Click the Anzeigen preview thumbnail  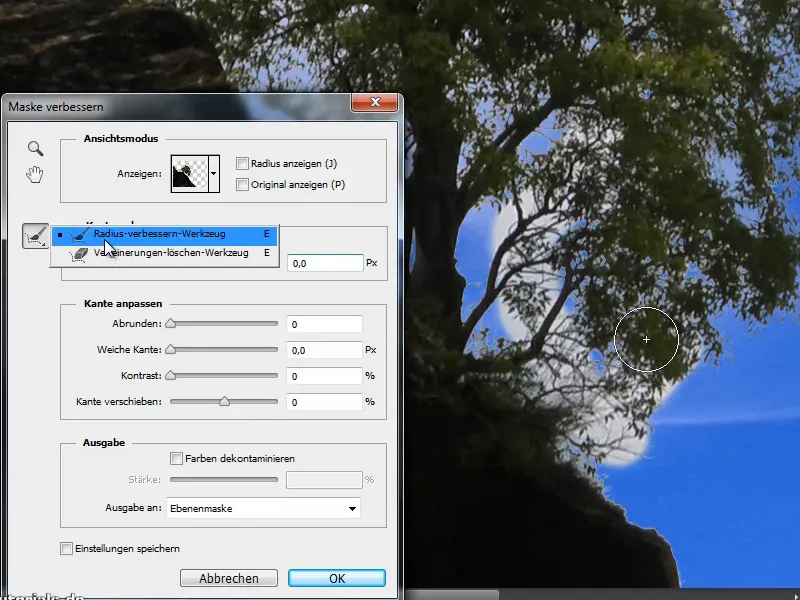pos(189,173)
